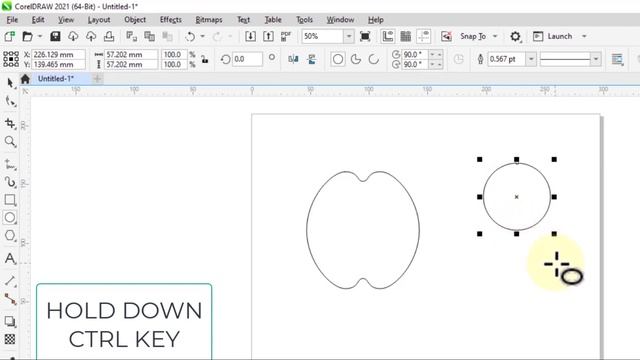Open the View menu
Screen dimensions: 640x360
tap(66, 20)
